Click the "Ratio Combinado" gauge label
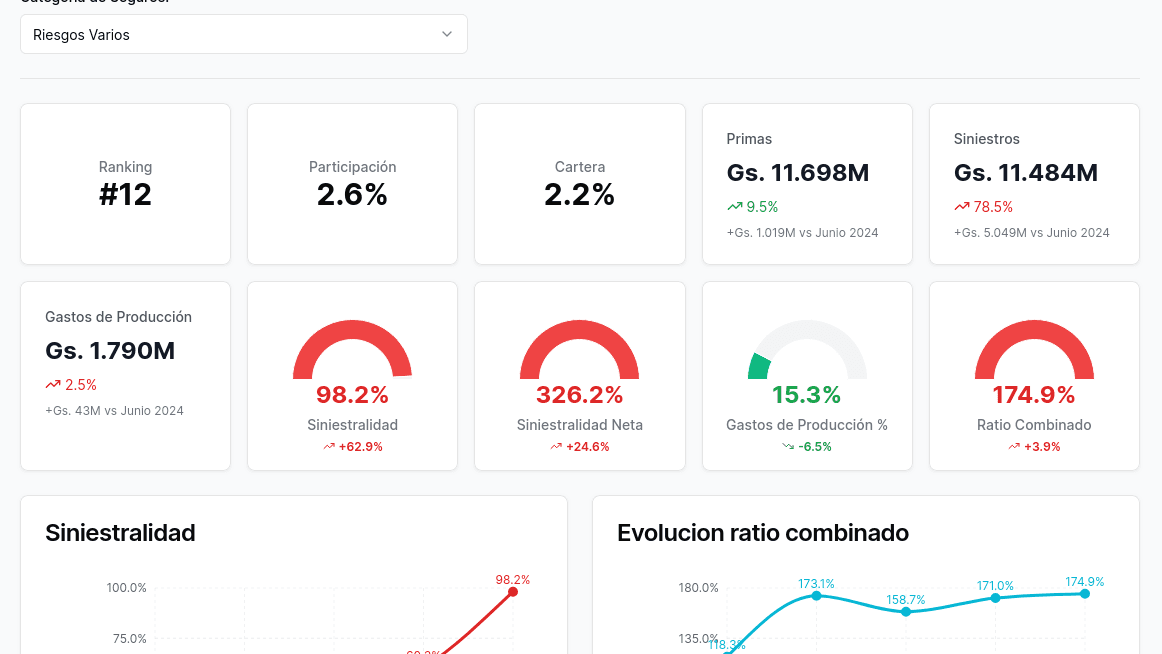The height and width of the screenshot is (654, 1162). (1034, 425)
